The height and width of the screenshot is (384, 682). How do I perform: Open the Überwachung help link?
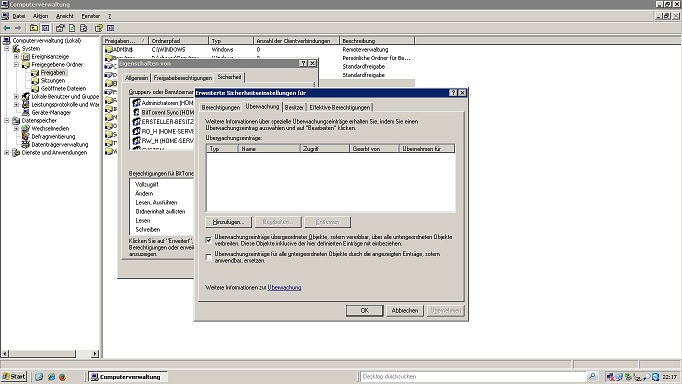(x=284, y=287)
